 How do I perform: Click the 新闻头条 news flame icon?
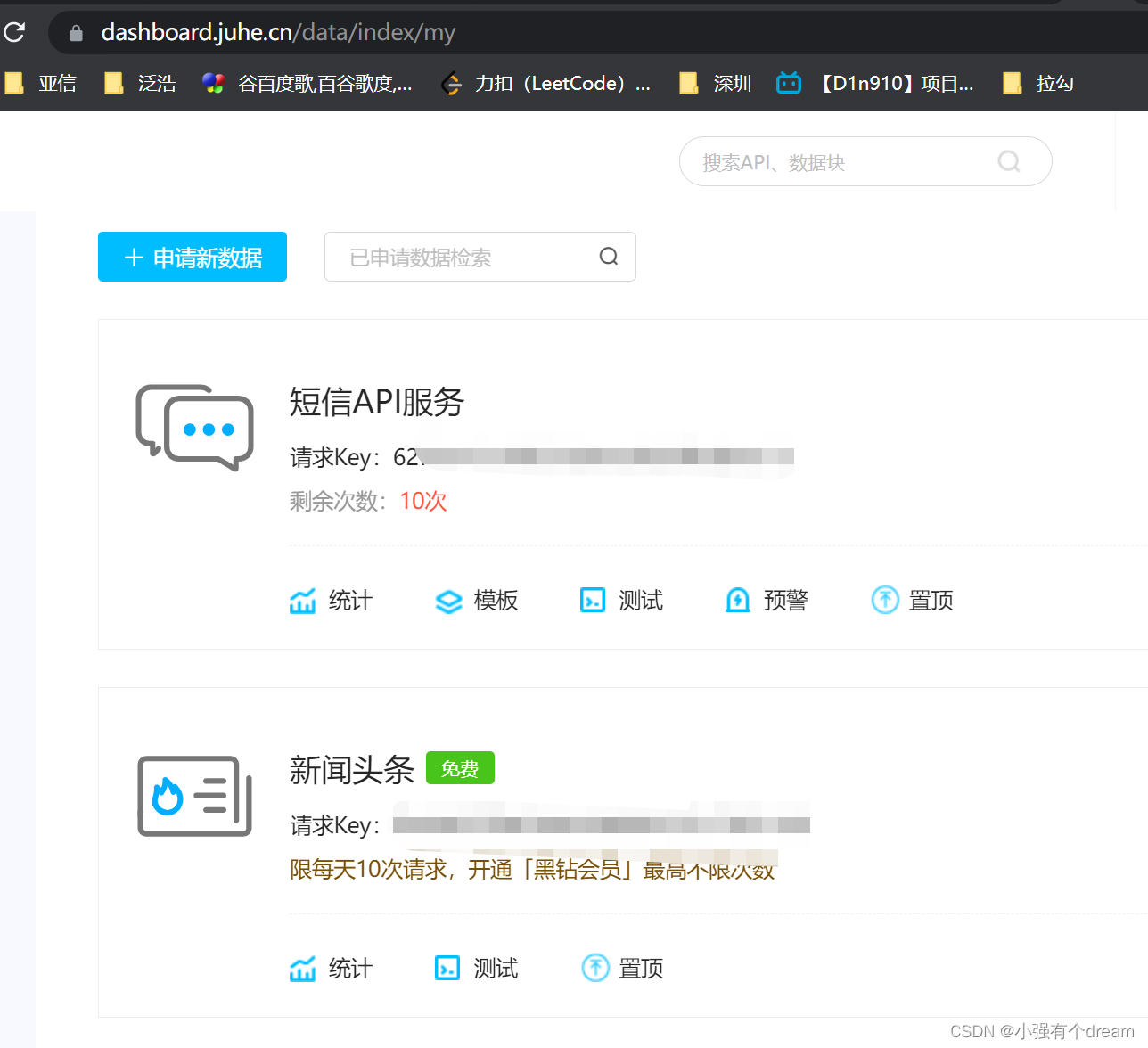195,796
